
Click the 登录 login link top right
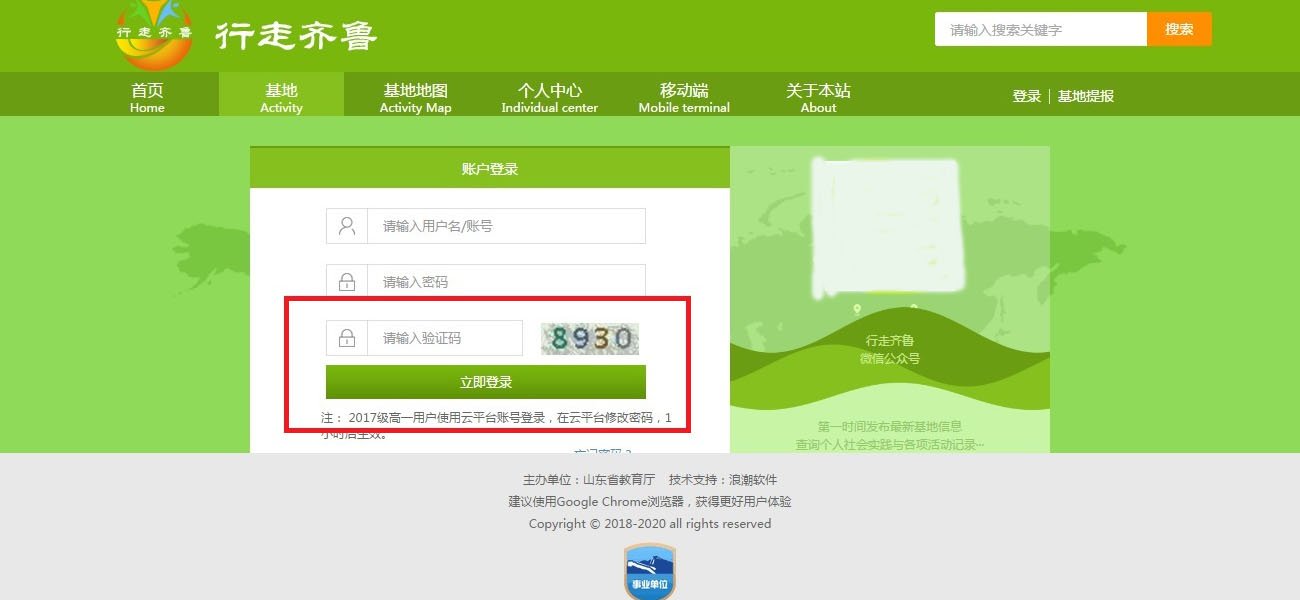coord(1026,96)
